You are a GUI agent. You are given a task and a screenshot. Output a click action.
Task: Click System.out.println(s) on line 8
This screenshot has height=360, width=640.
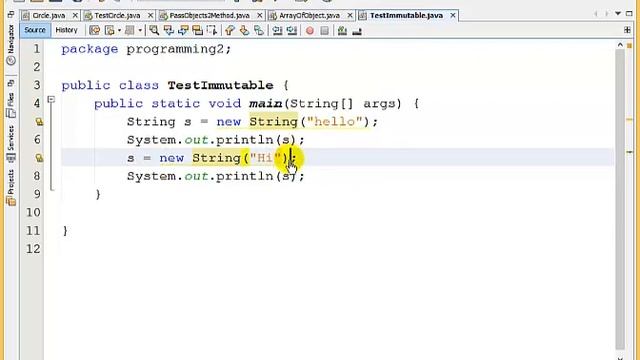pyautogui.click(x=216, y=176)
